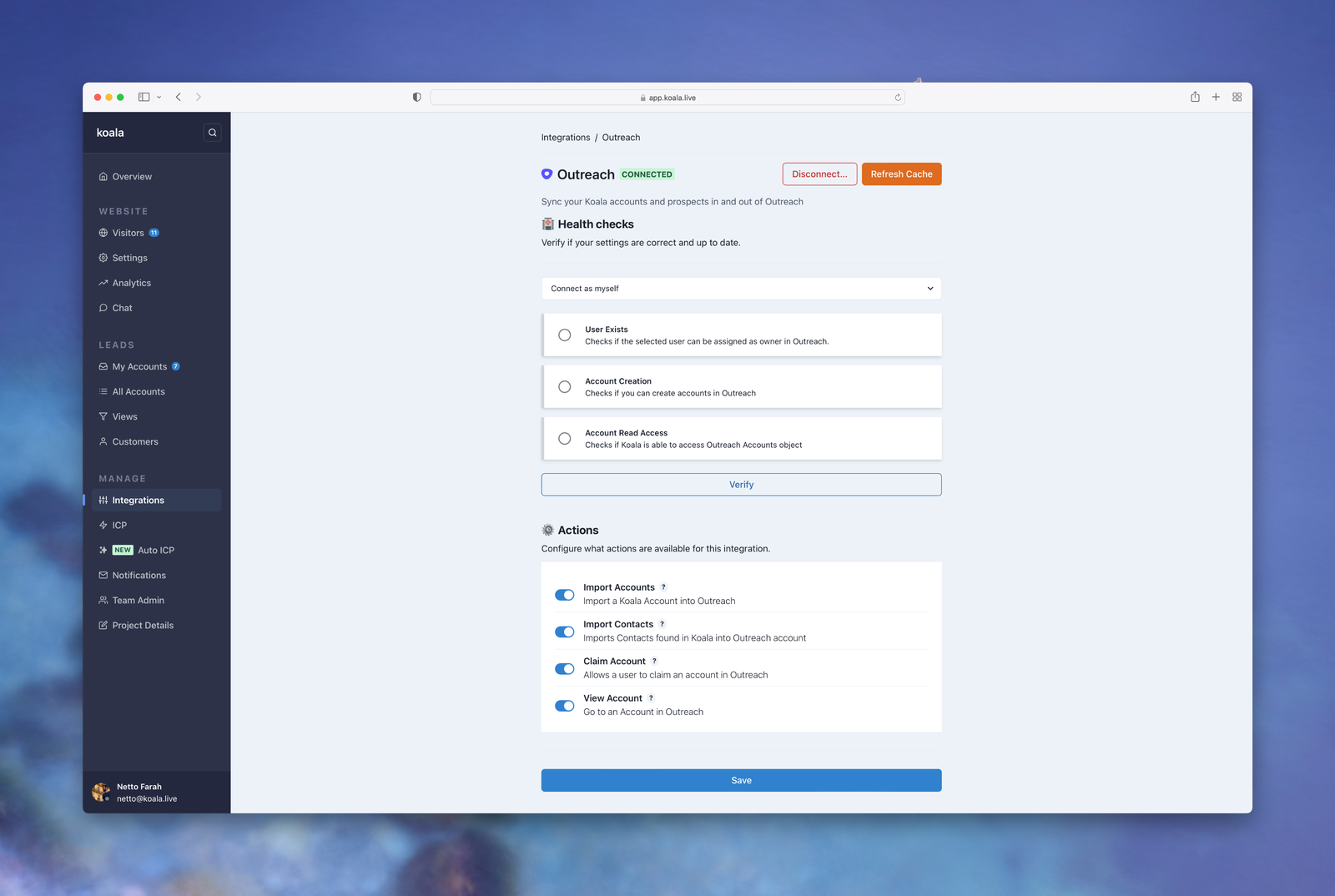Click the Integrations breadcrumb link
The width and height of the screenshot is (1335, 896).
click(x=566, y=138)
